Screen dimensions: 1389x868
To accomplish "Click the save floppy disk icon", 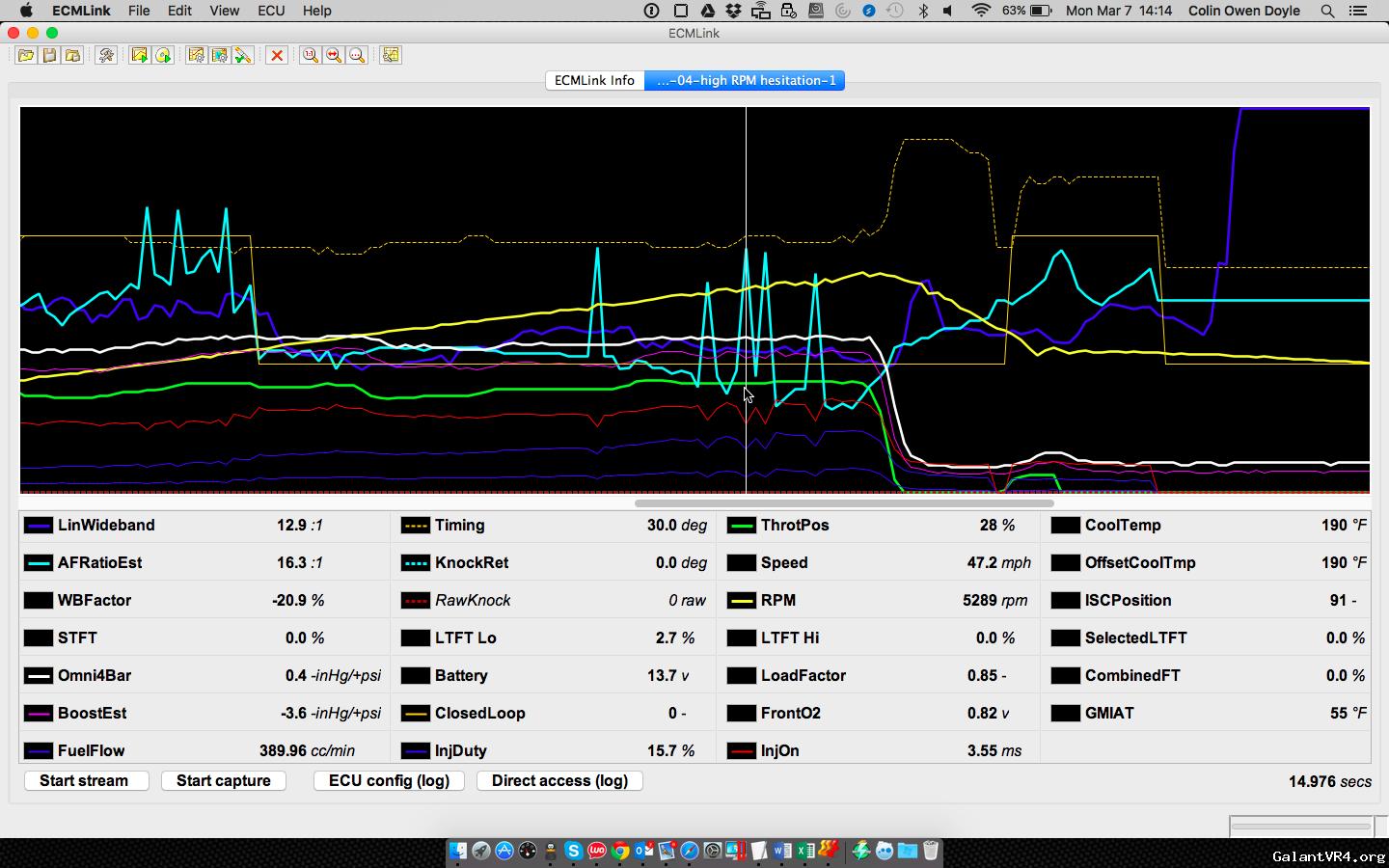I will [49, 55].
